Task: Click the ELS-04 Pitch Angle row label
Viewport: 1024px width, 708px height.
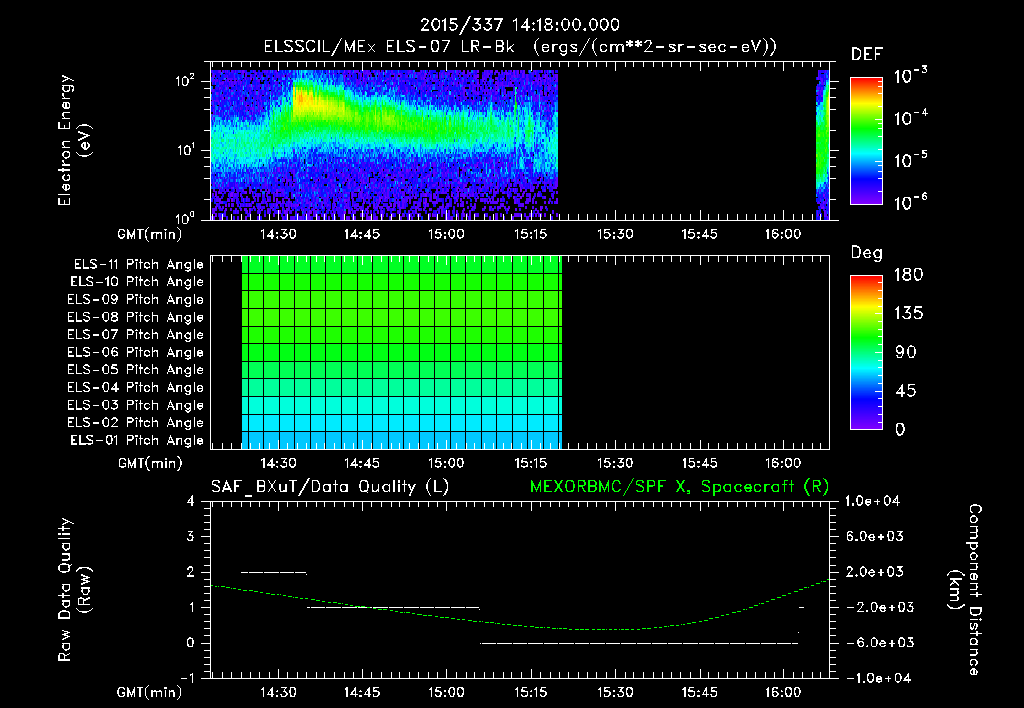Action: (136, 388)
